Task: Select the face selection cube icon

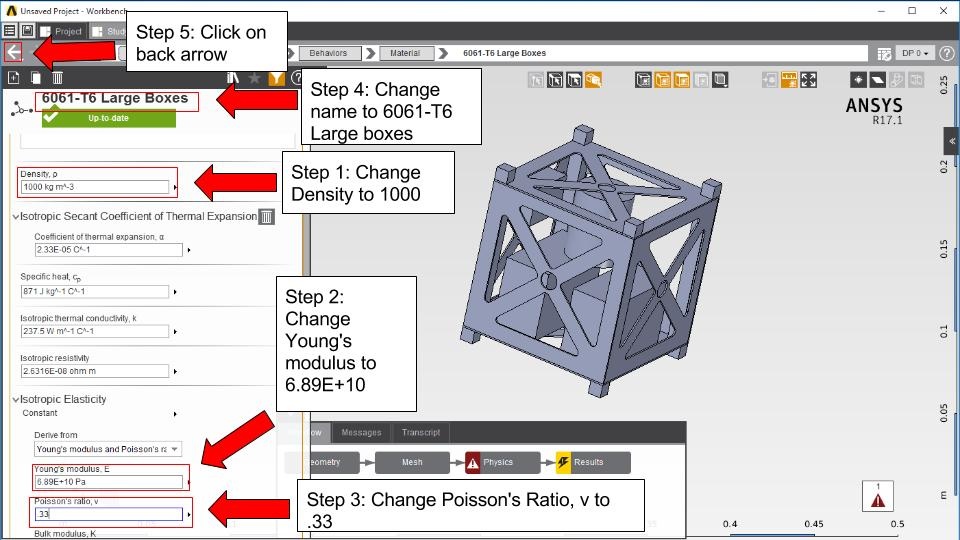Action: point(555,80)
